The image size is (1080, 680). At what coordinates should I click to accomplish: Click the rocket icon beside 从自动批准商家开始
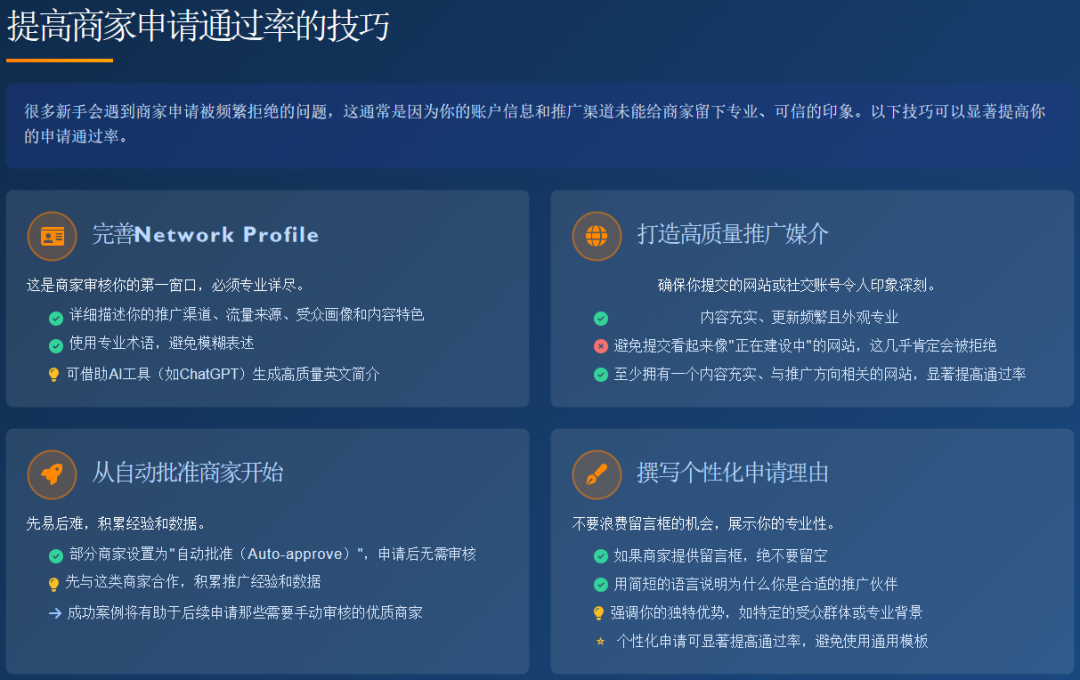point(51,474)
